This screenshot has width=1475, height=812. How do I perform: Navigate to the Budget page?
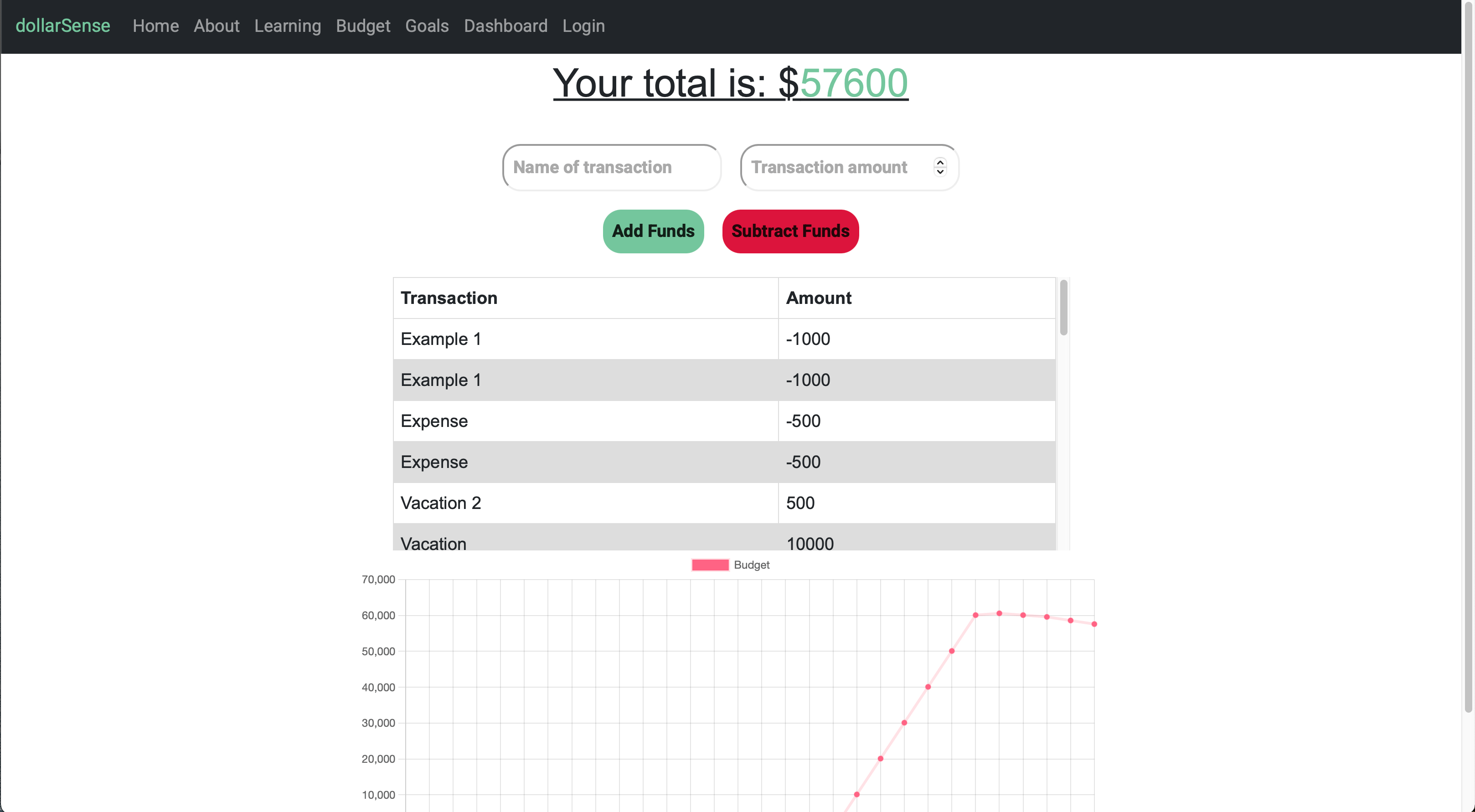pyautogui.click(x=362, y=26)
